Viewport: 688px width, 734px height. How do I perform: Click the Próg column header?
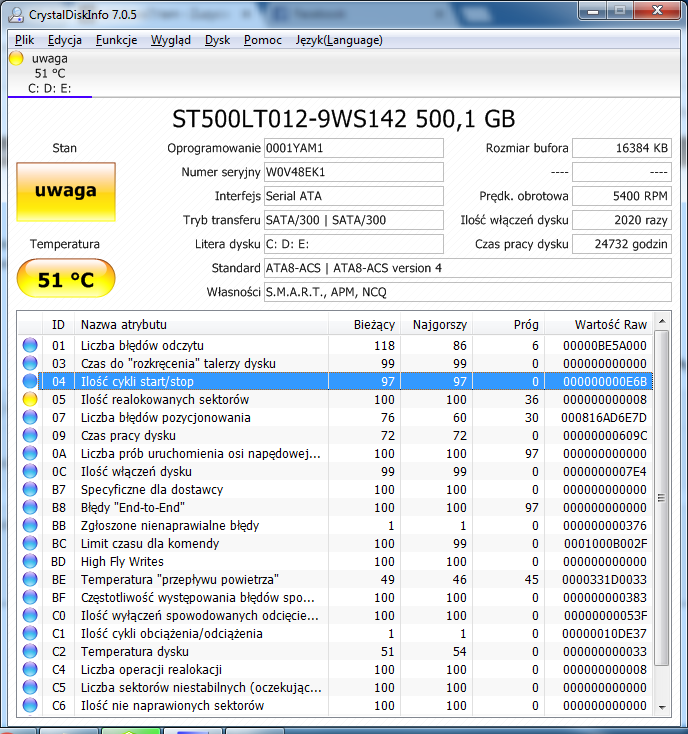click(508, 324)
